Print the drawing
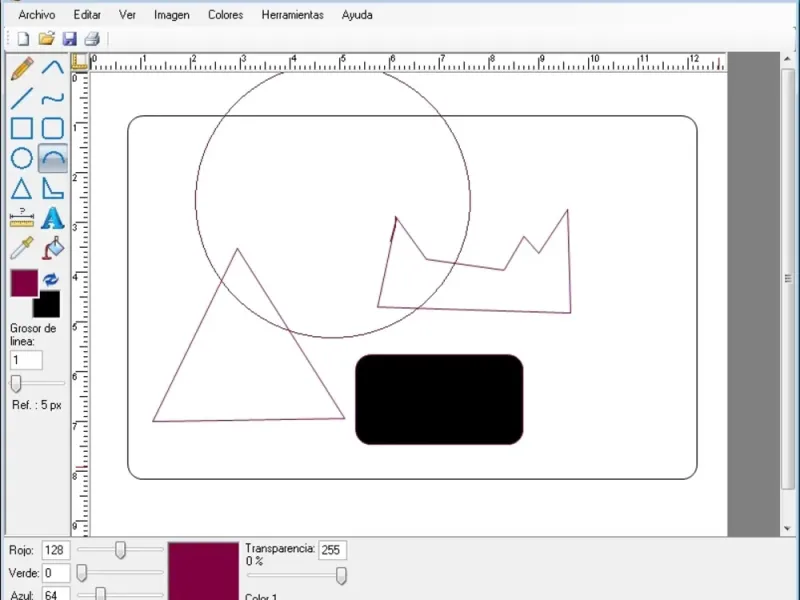 click(92, 39)
